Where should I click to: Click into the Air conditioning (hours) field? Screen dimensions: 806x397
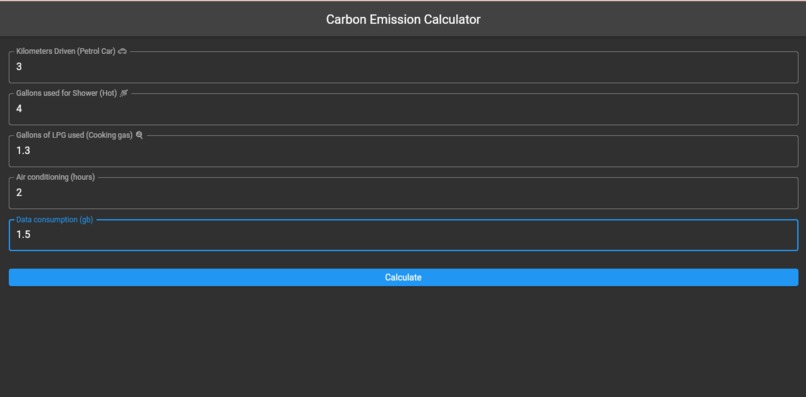point(403,193)
